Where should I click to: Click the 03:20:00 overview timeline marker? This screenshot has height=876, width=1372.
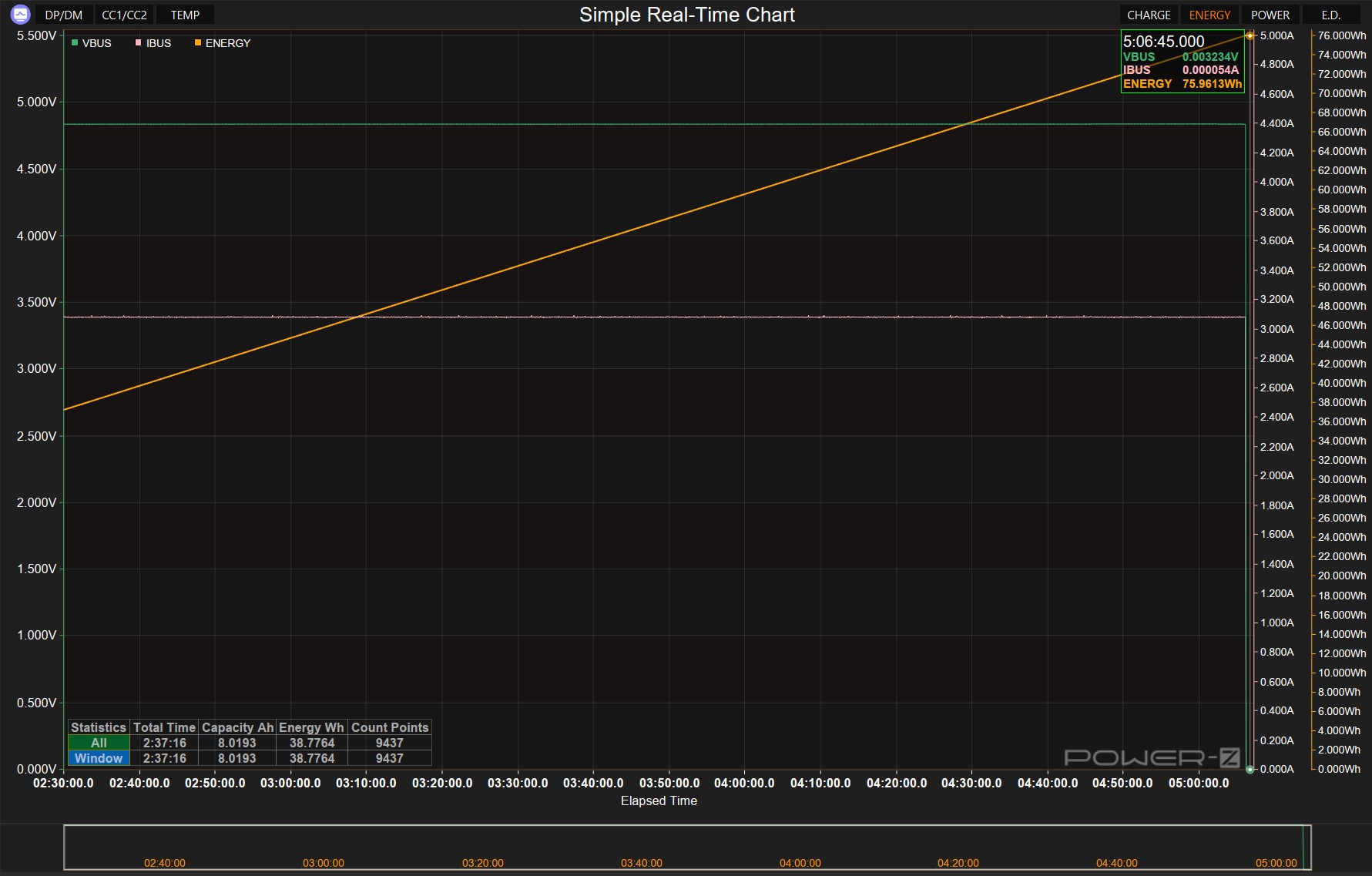(482, 863)
